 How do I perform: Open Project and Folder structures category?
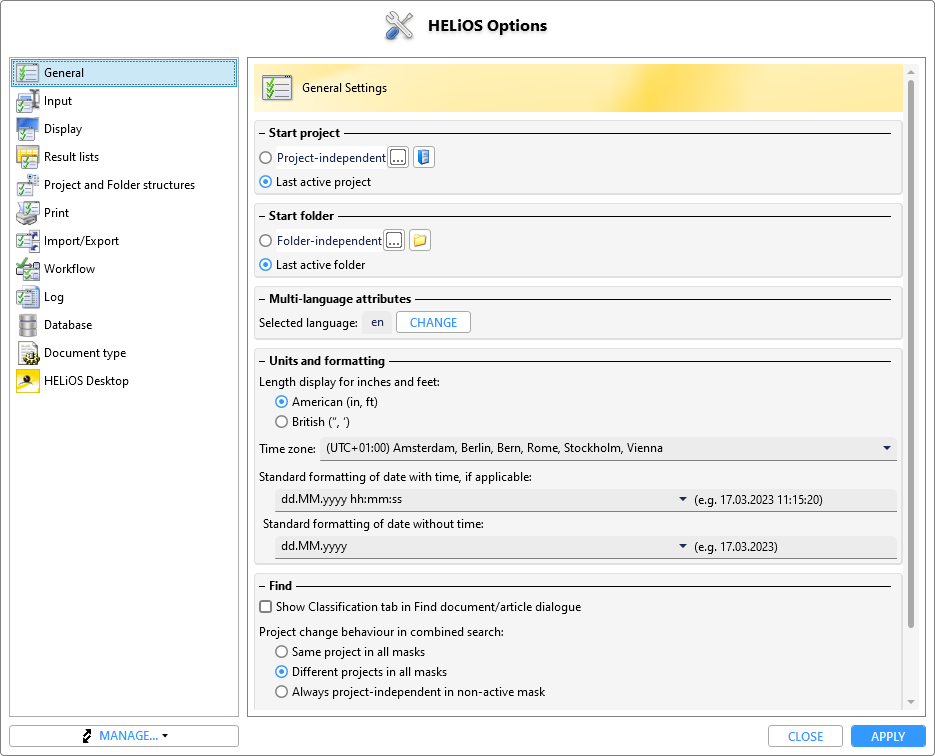tap(124, 185)
